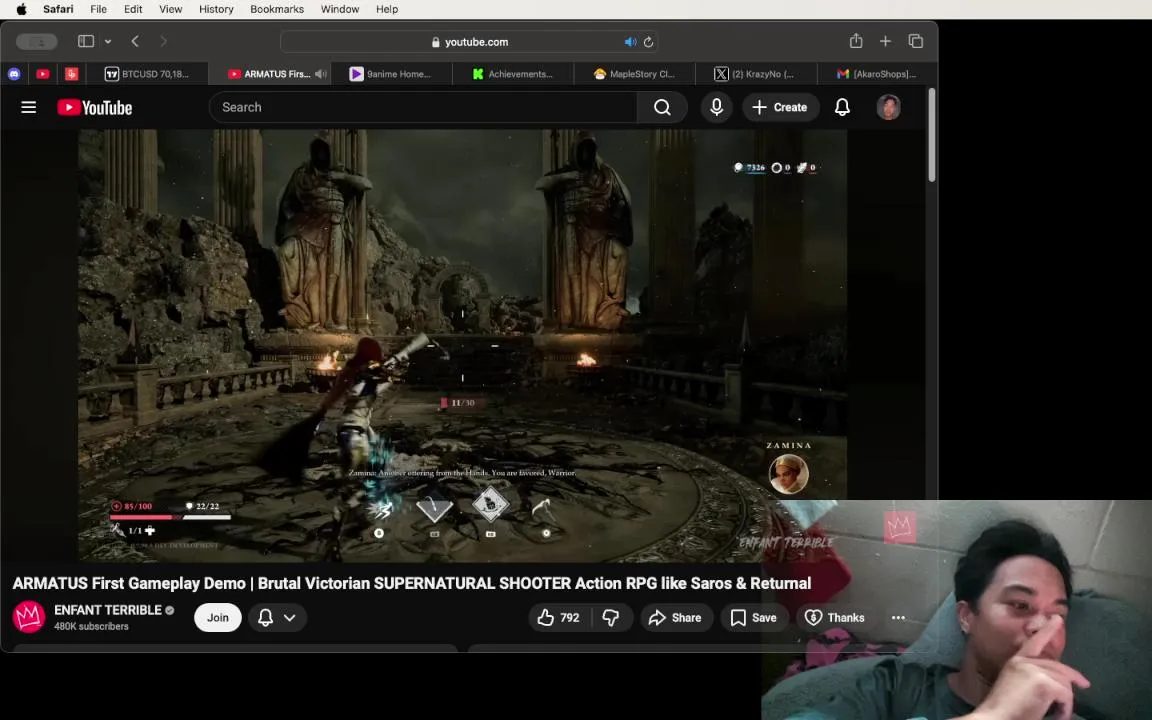Switch to 9anime Home tab
Image resolution: width=1152 pixels, height=720 pixels.
[391, 73]
